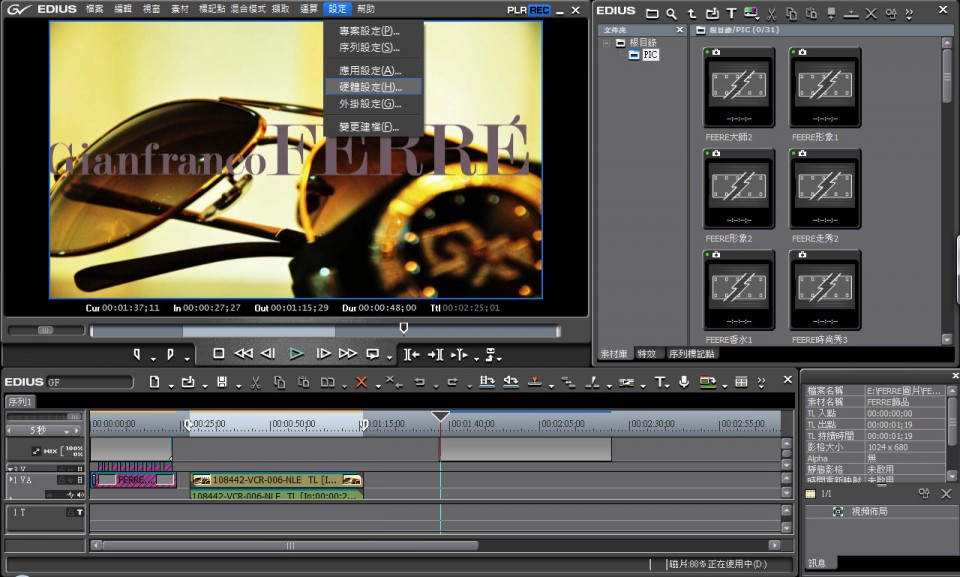Click the red delete X in timeline toolbar
Screen dimensions: 960x577
point(362,382)
